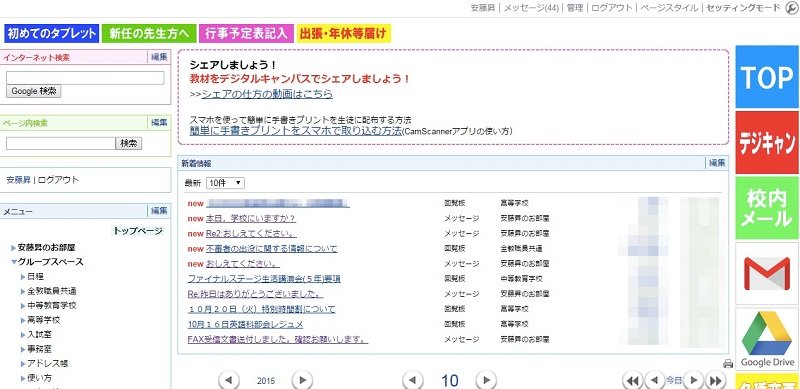Expand the 中等教育学校 tree item
This screenshot has width=800, height=389.
(23, 306)
